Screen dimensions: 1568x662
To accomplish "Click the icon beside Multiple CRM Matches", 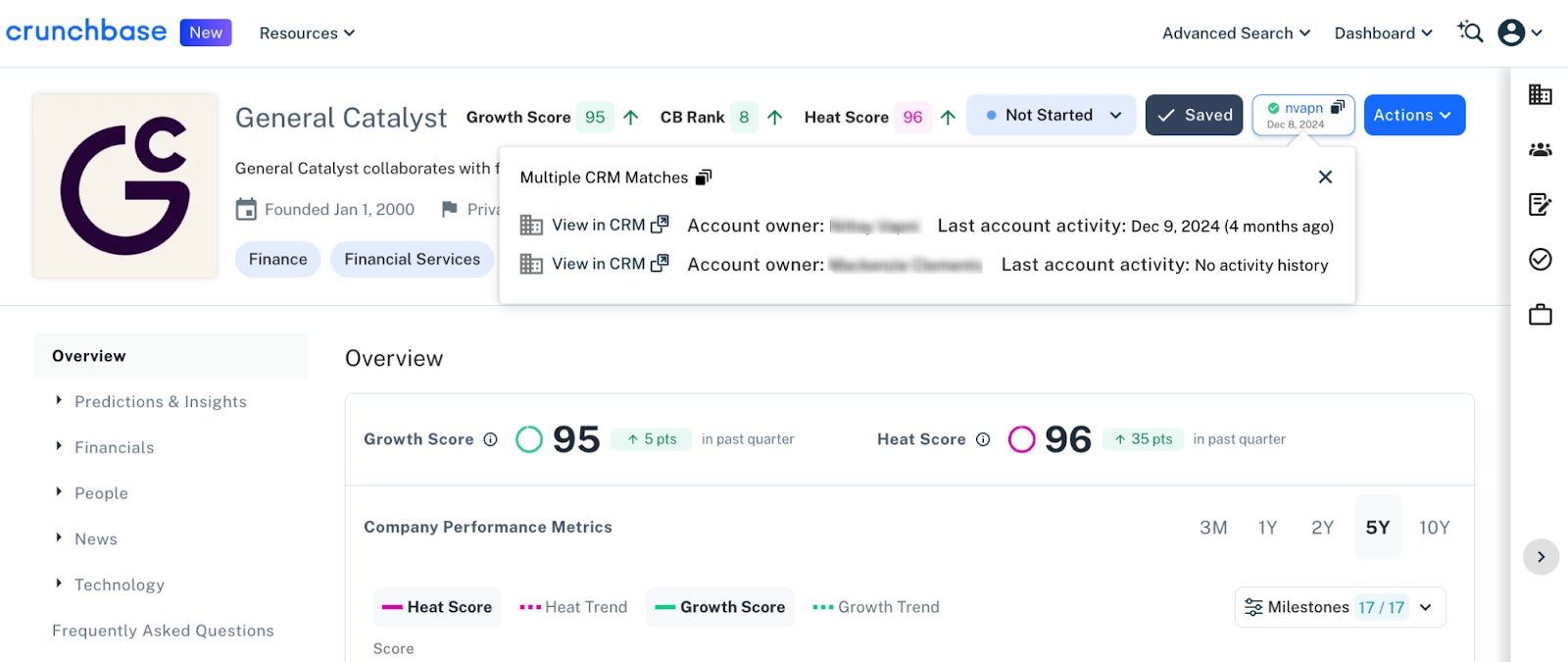I will pos(704,178).
